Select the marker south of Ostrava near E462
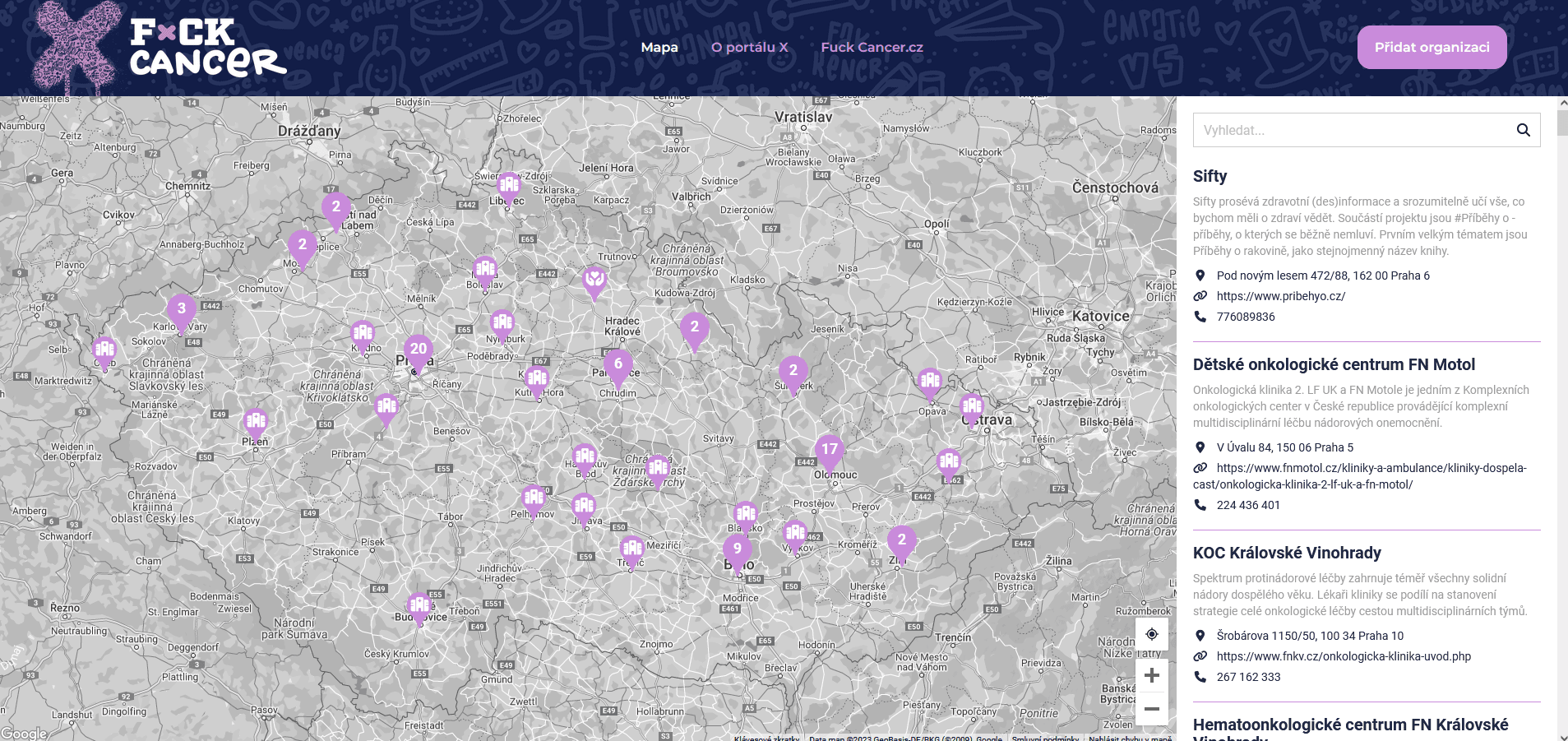Screen dimensions: 1568x741 pos(949,465)
